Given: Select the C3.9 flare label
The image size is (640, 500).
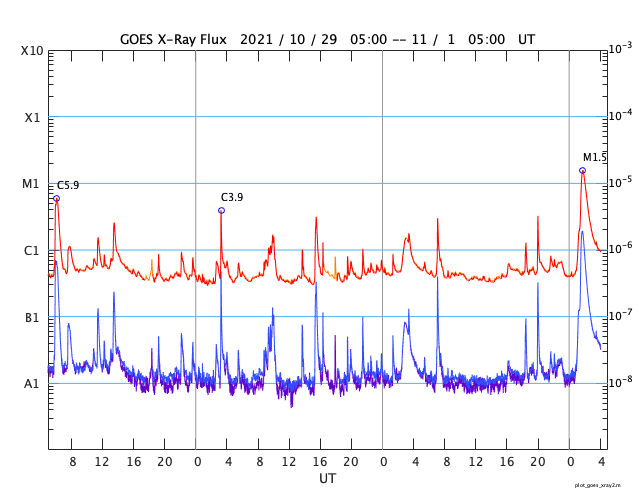Looking at the screenshot, I should click(232, 198).
